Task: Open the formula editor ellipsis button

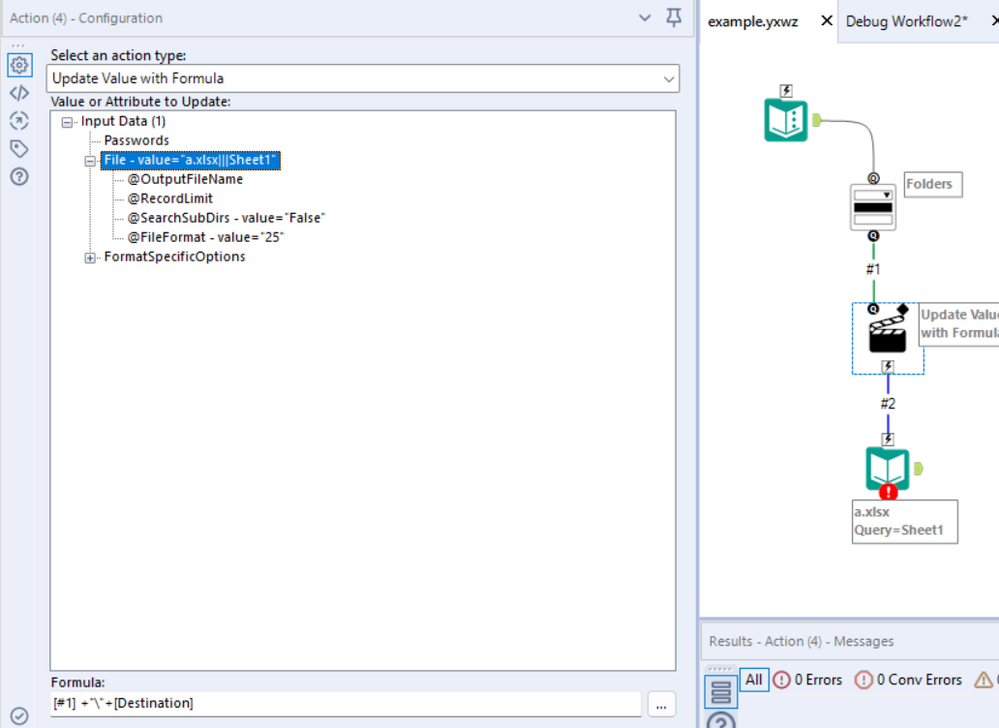Action: tap(661, 705)
